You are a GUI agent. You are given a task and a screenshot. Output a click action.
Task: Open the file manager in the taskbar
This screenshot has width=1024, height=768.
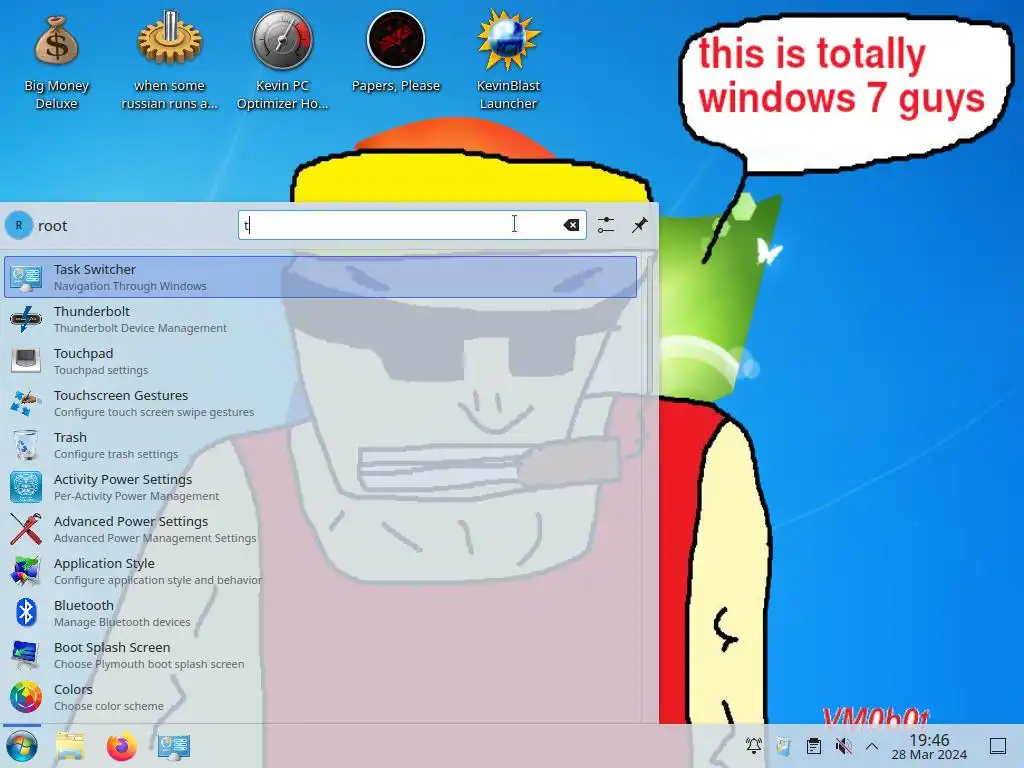[70, 746]
